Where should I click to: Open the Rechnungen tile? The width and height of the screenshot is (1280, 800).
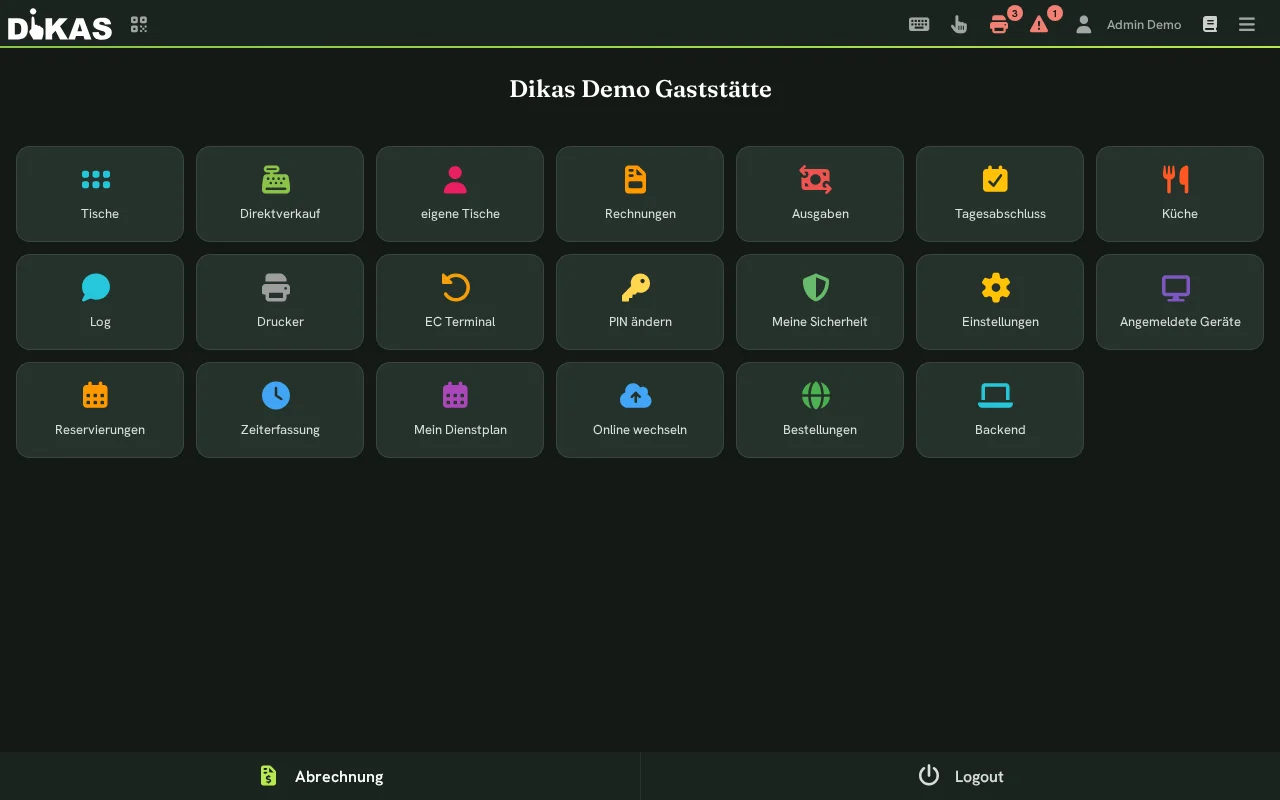[640, 194]
